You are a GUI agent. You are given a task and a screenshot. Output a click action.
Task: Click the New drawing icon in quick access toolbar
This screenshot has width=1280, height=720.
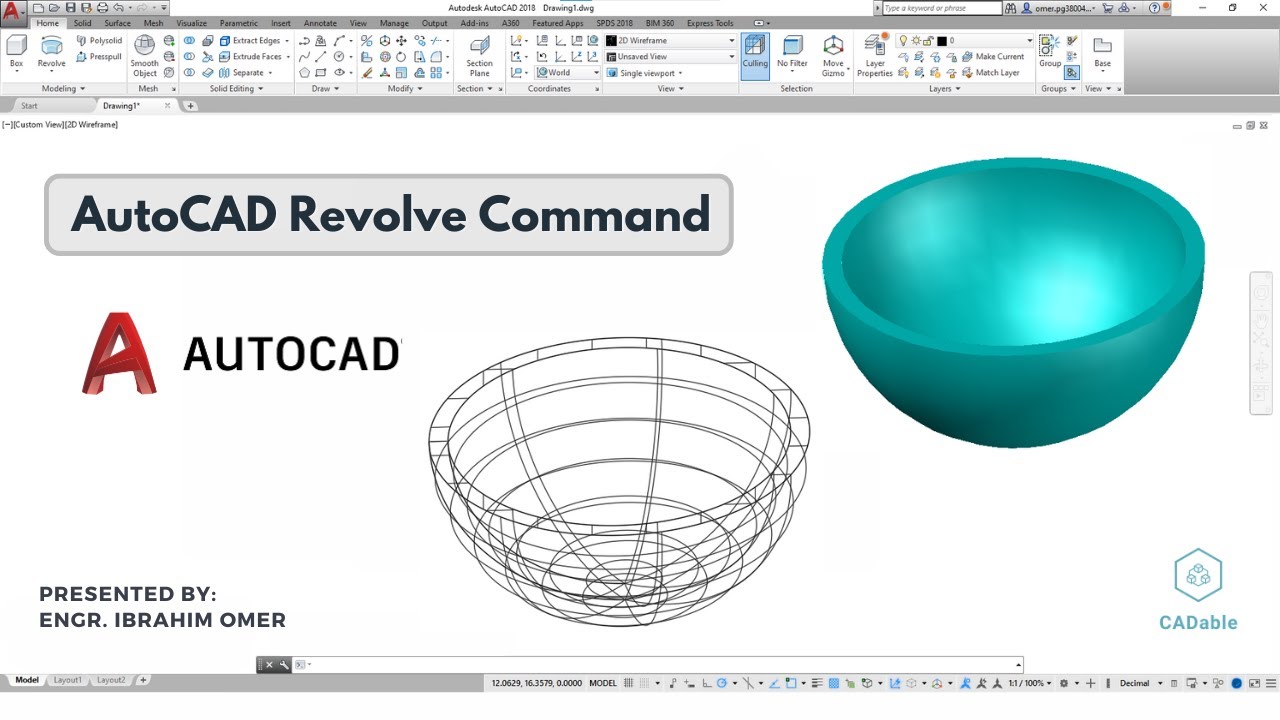pyautogui.click(x=38, y=8)
